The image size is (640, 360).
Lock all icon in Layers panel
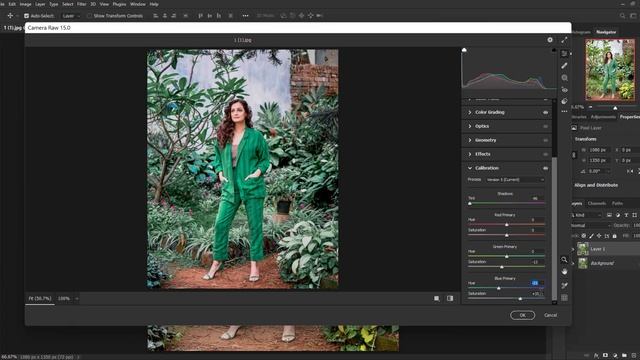(x=615, y=236)
